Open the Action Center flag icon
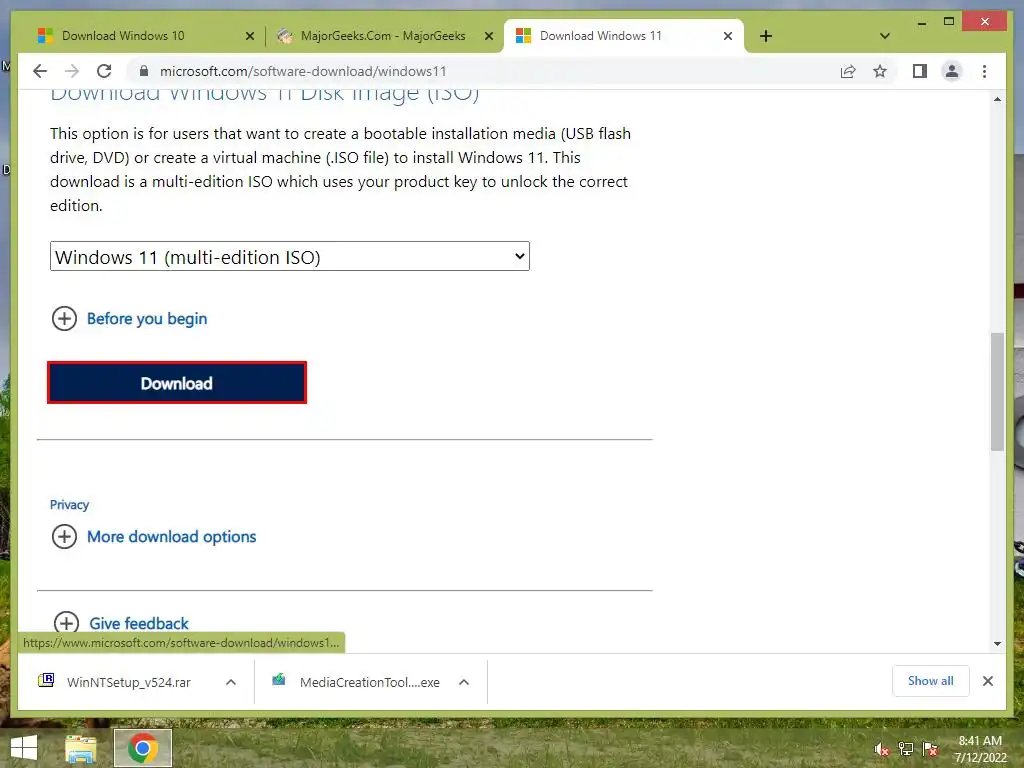 point(930,749)
